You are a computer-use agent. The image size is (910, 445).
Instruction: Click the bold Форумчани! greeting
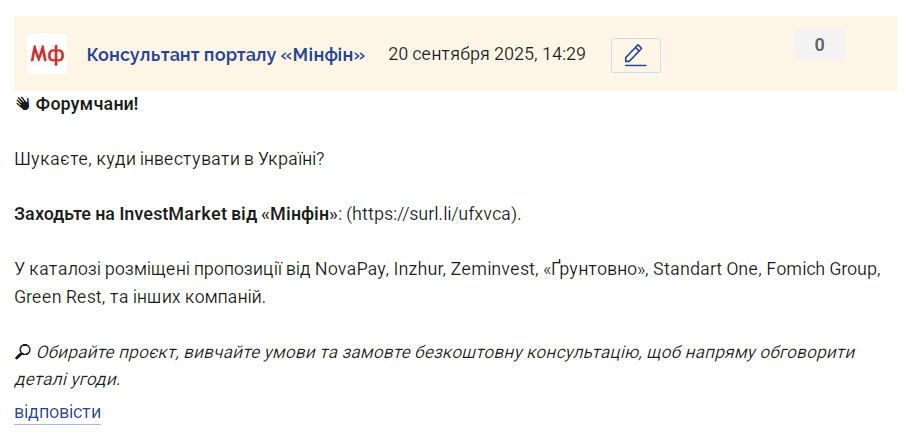point(87,105)
